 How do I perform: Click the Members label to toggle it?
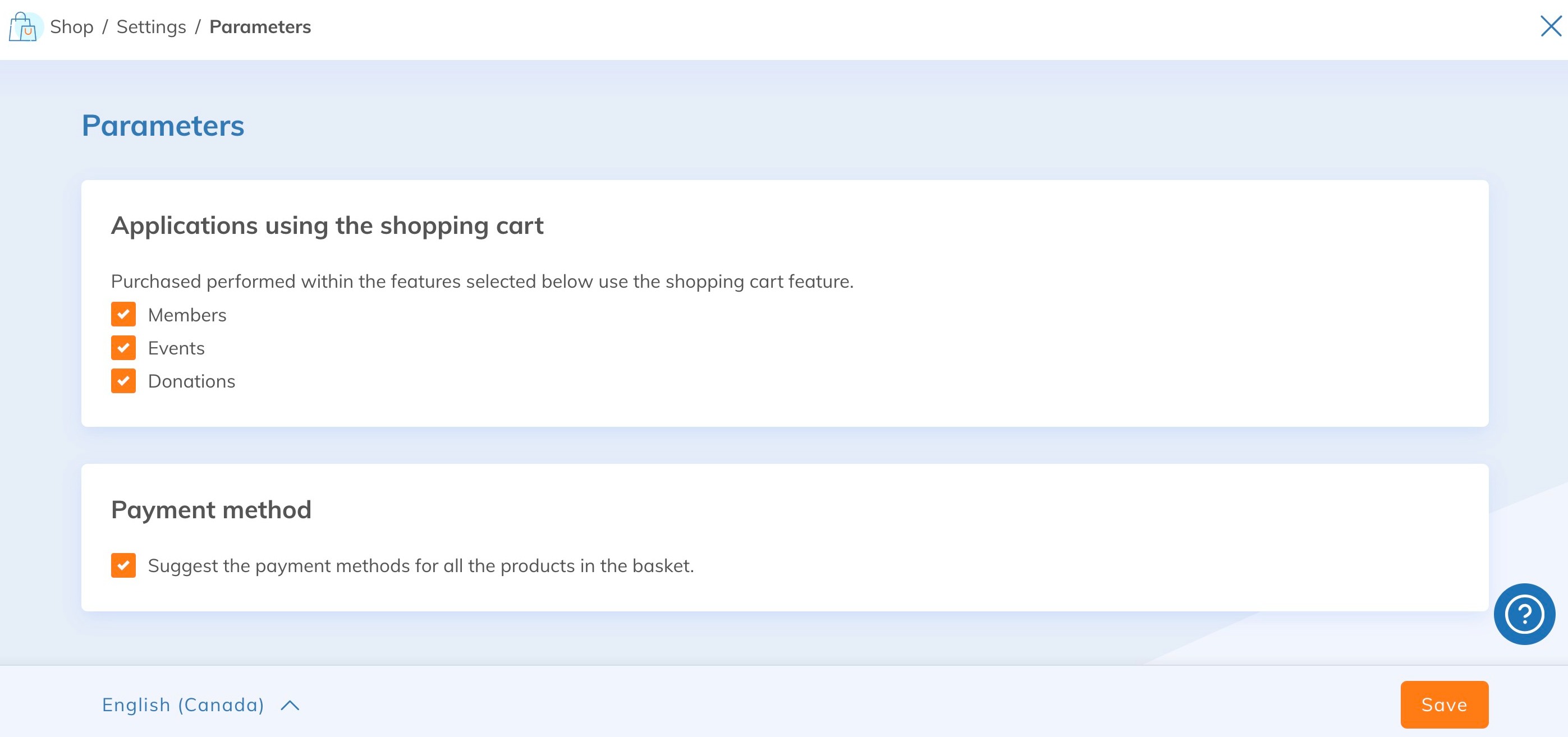(x=187, y=314)
